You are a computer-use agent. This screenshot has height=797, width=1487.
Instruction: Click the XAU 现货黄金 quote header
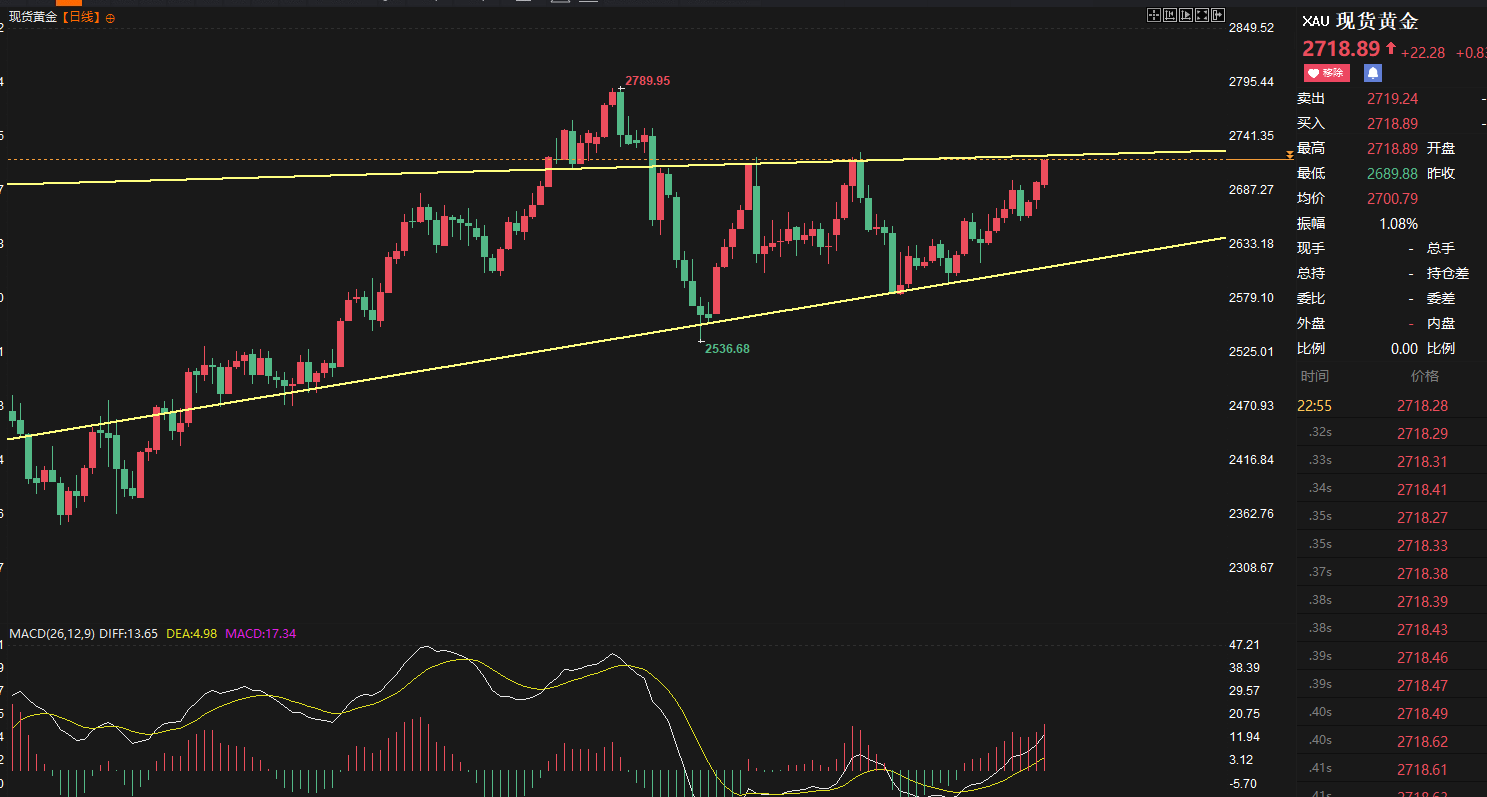pyautogui.click(x=1360, y=22)
